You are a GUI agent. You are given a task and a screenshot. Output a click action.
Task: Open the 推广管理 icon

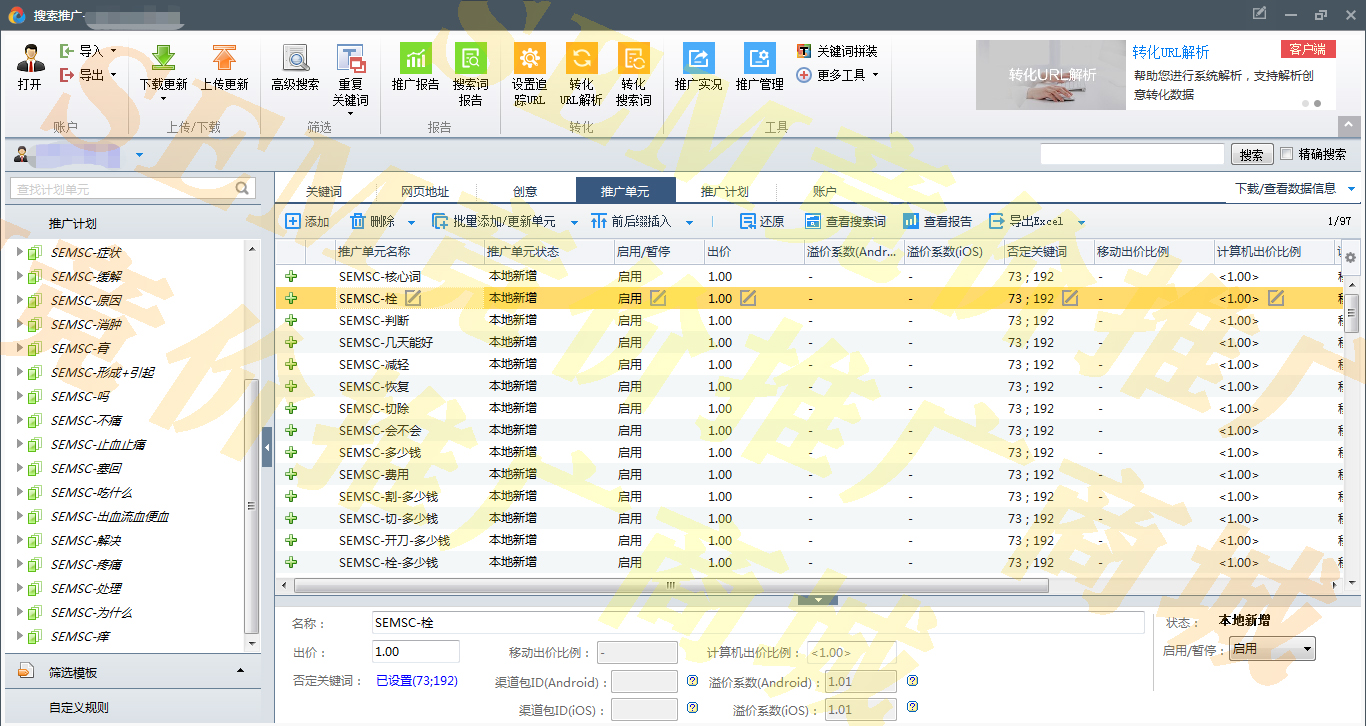759,57
